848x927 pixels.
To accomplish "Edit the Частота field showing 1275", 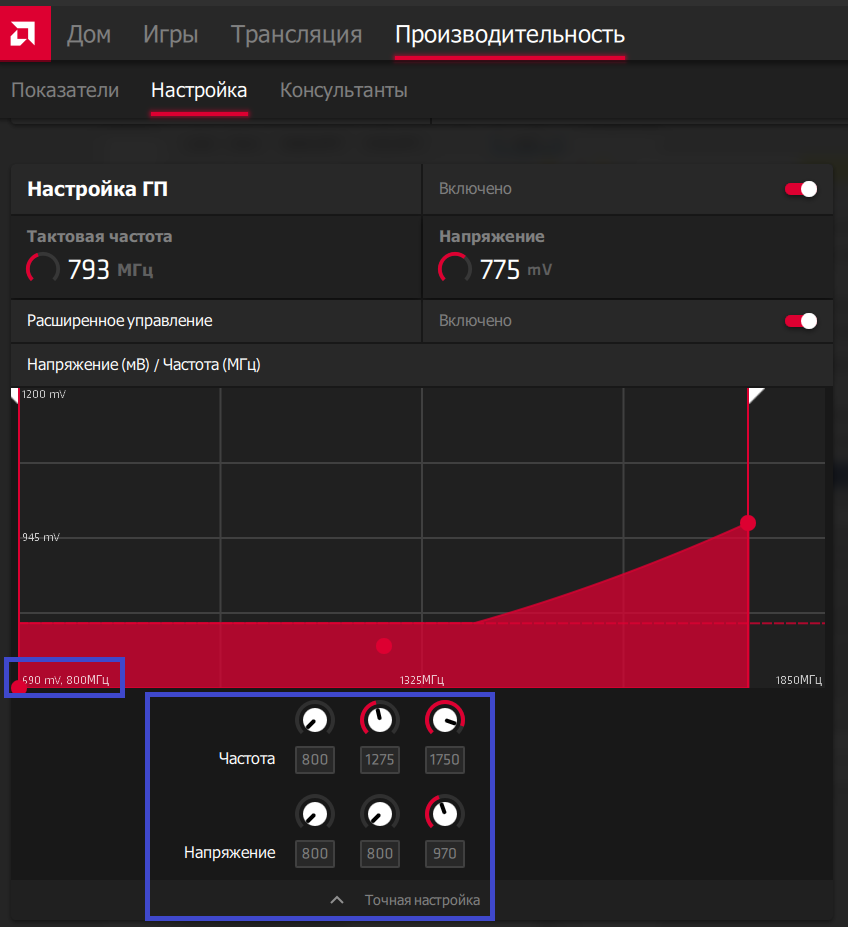I will tap(380, 760).
